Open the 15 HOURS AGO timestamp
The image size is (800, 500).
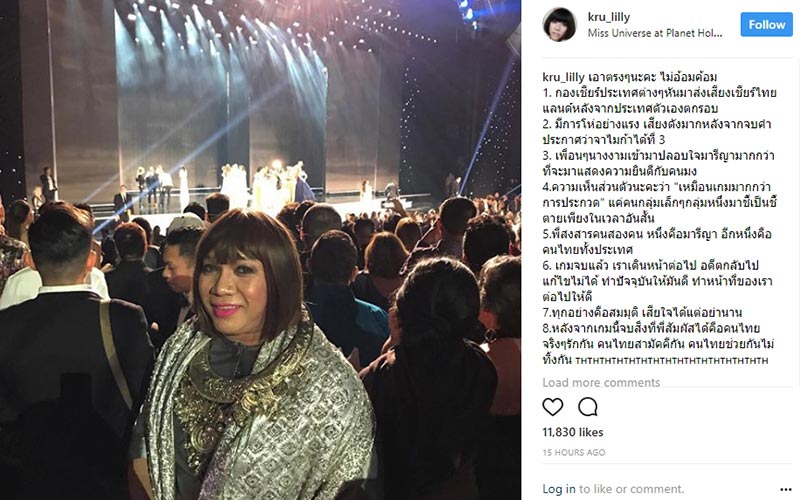(x=574, y=453)
